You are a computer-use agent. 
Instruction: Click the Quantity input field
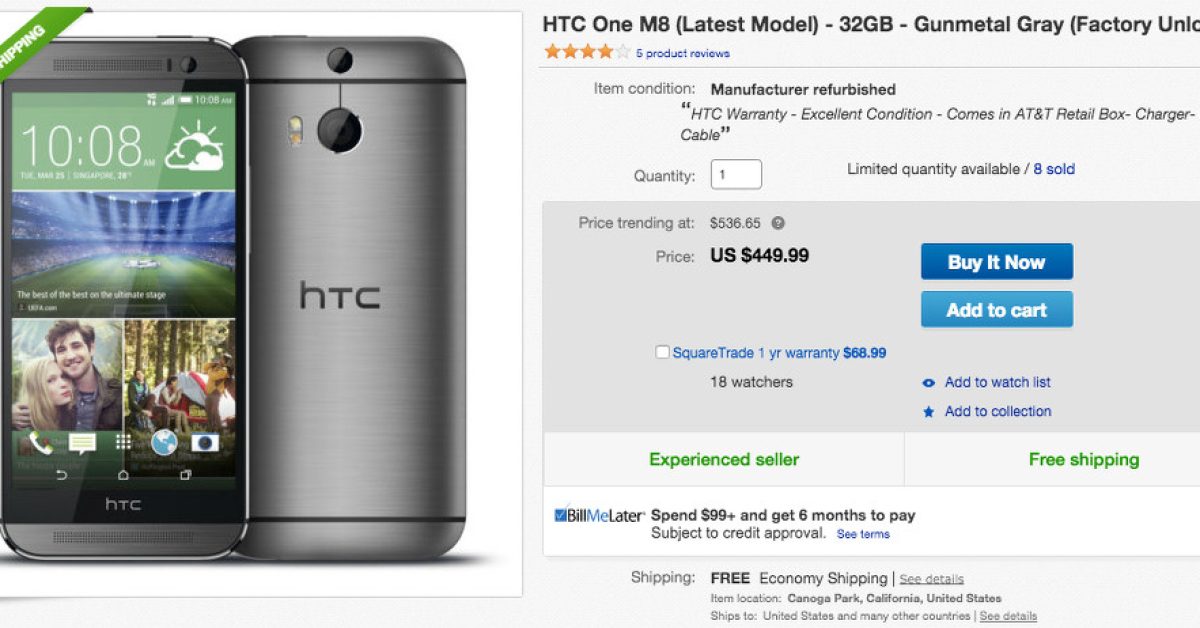pyautogui.click(x=736, y=175)
